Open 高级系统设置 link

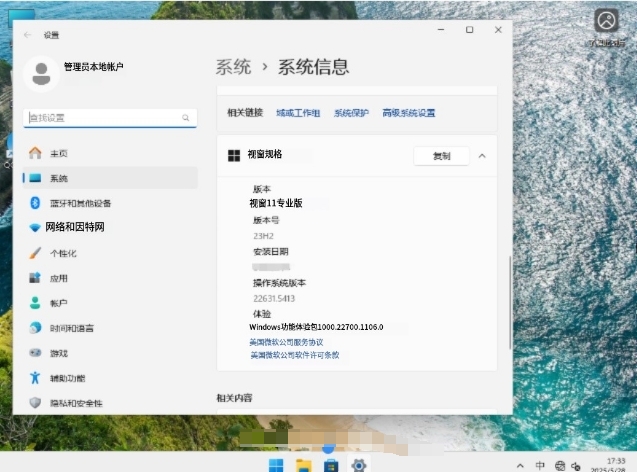[408, 113]
